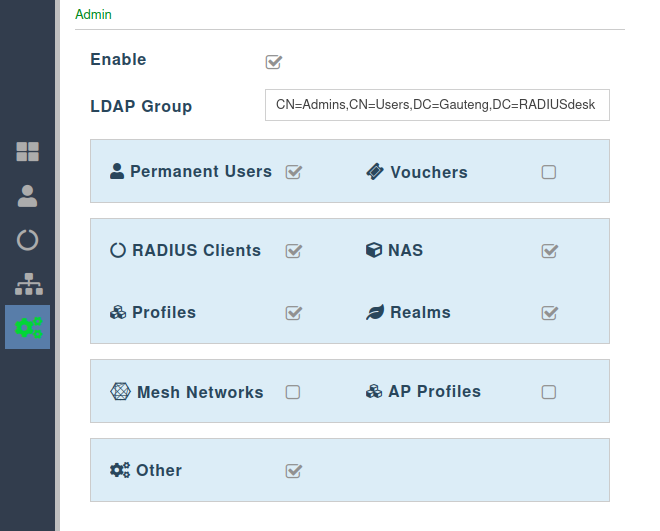660x531 pixels.
Task: Open the RADIUS circle icon in sidebar
Action: pos(27,240)
